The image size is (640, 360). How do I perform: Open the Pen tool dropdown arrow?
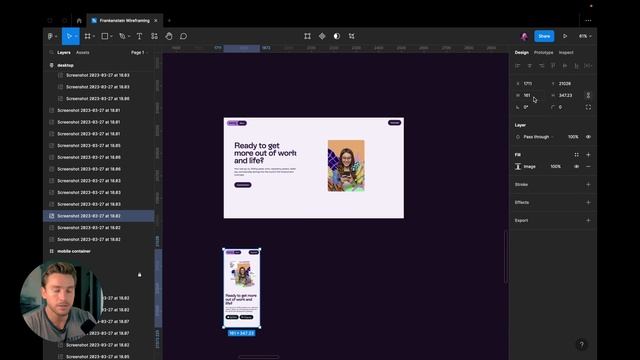click(129, 36)
